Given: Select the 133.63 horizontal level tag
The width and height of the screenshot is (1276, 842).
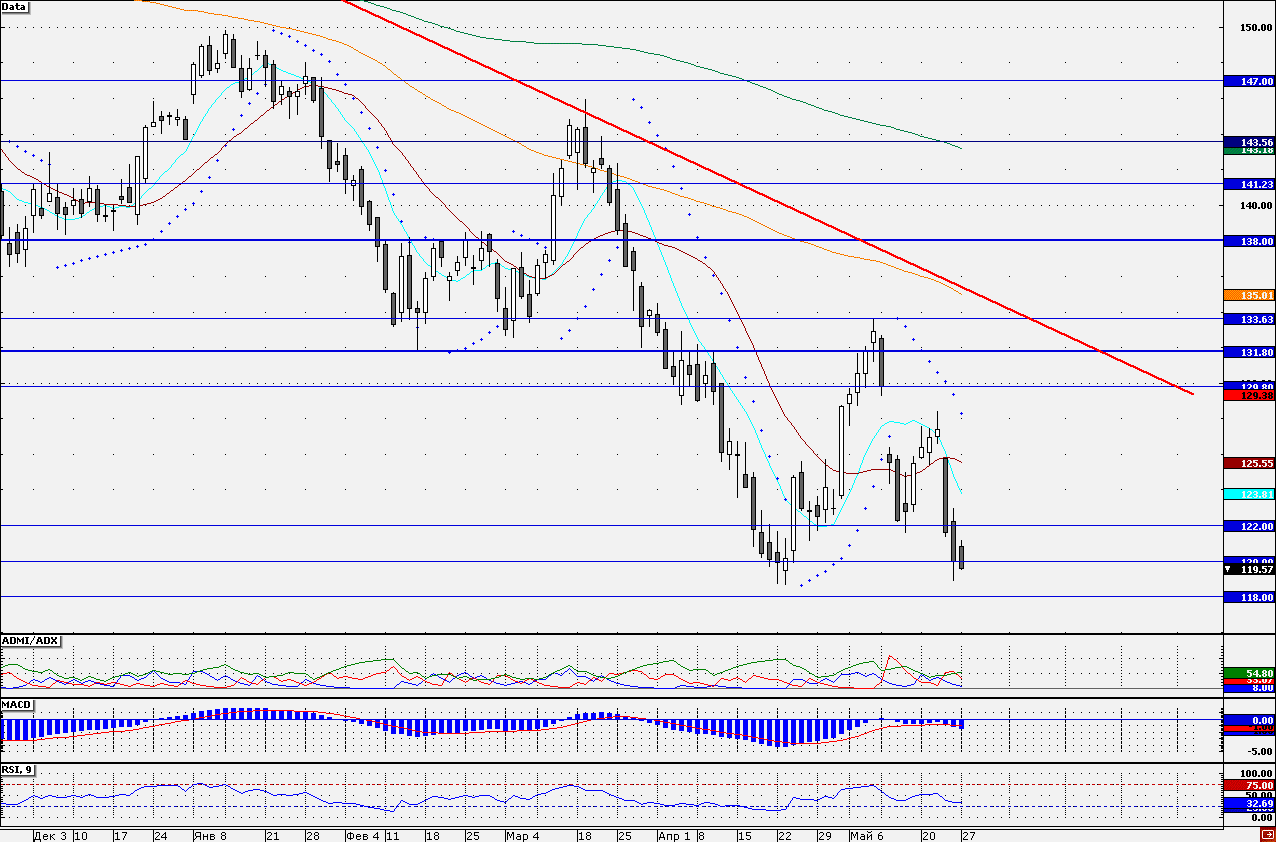Looking at the screenshot, I should [1250, 320].
